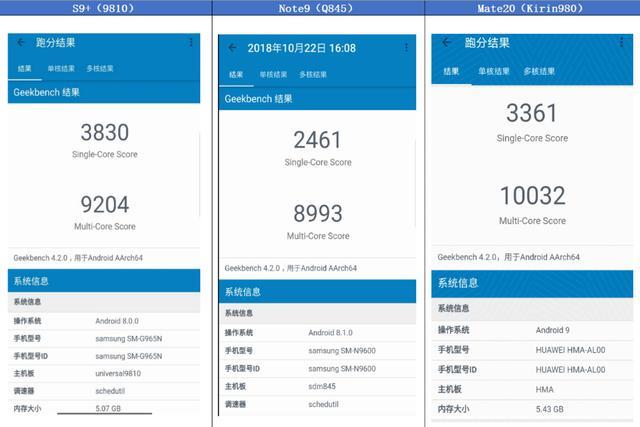Screen dimensions: 640x427
Task: Click 跑分结果 title in S9+ panel
Action: click(x=56, y=42)
